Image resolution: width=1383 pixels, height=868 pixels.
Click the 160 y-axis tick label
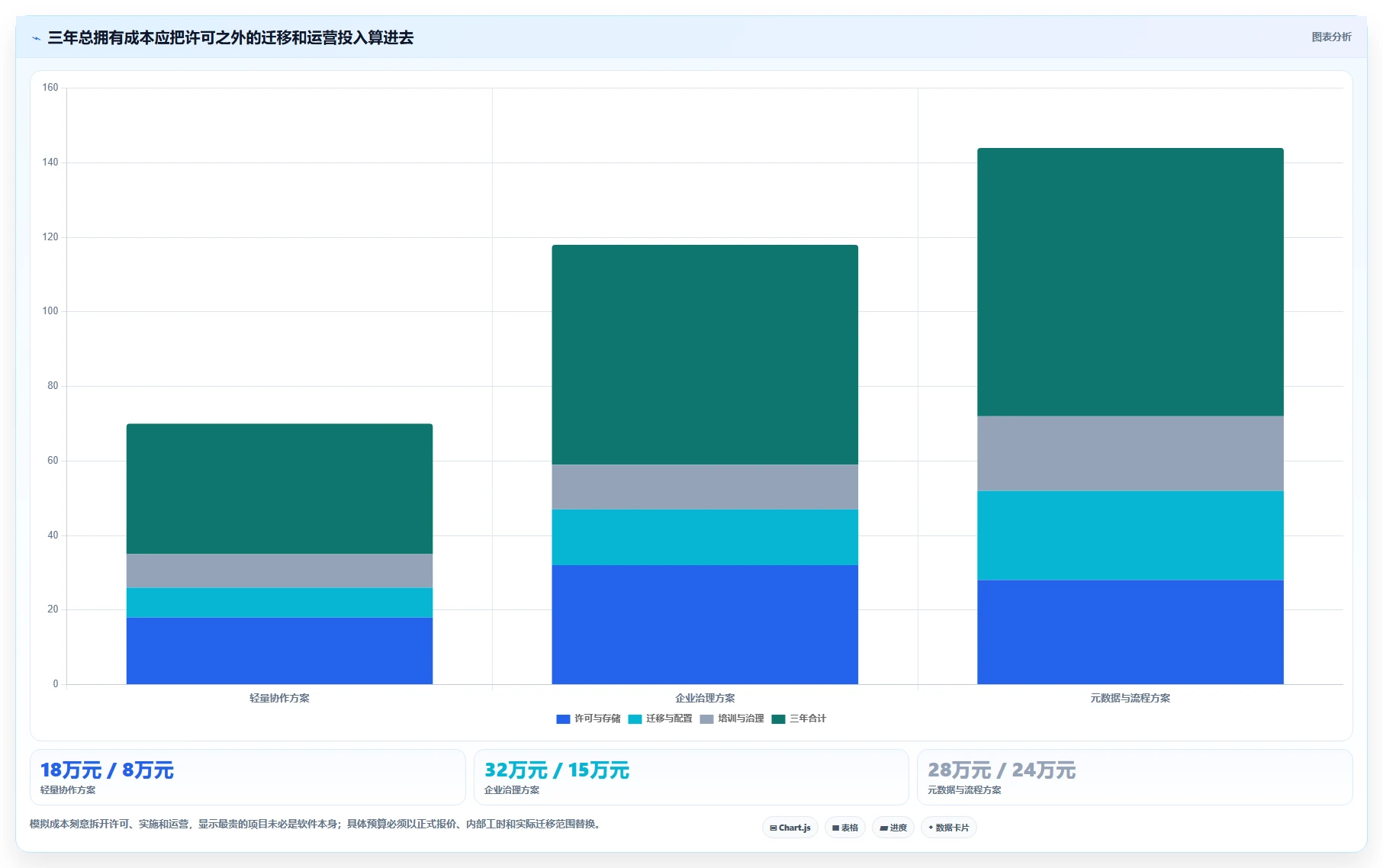pos(50,88)
